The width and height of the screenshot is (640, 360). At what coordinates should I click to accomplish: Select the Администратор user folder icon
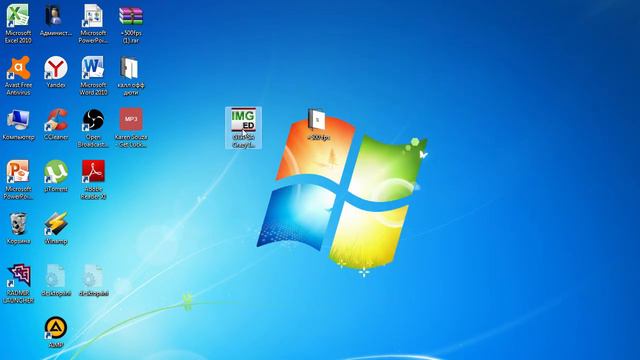tap(56, 20)
